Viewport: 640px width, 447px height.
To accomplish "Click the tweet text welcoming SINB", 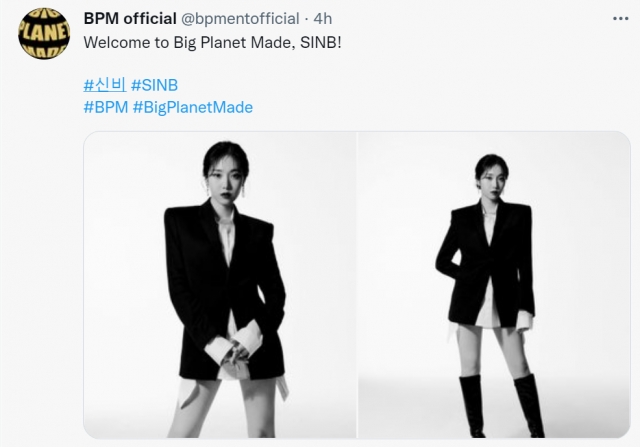I will pos(212,42).
